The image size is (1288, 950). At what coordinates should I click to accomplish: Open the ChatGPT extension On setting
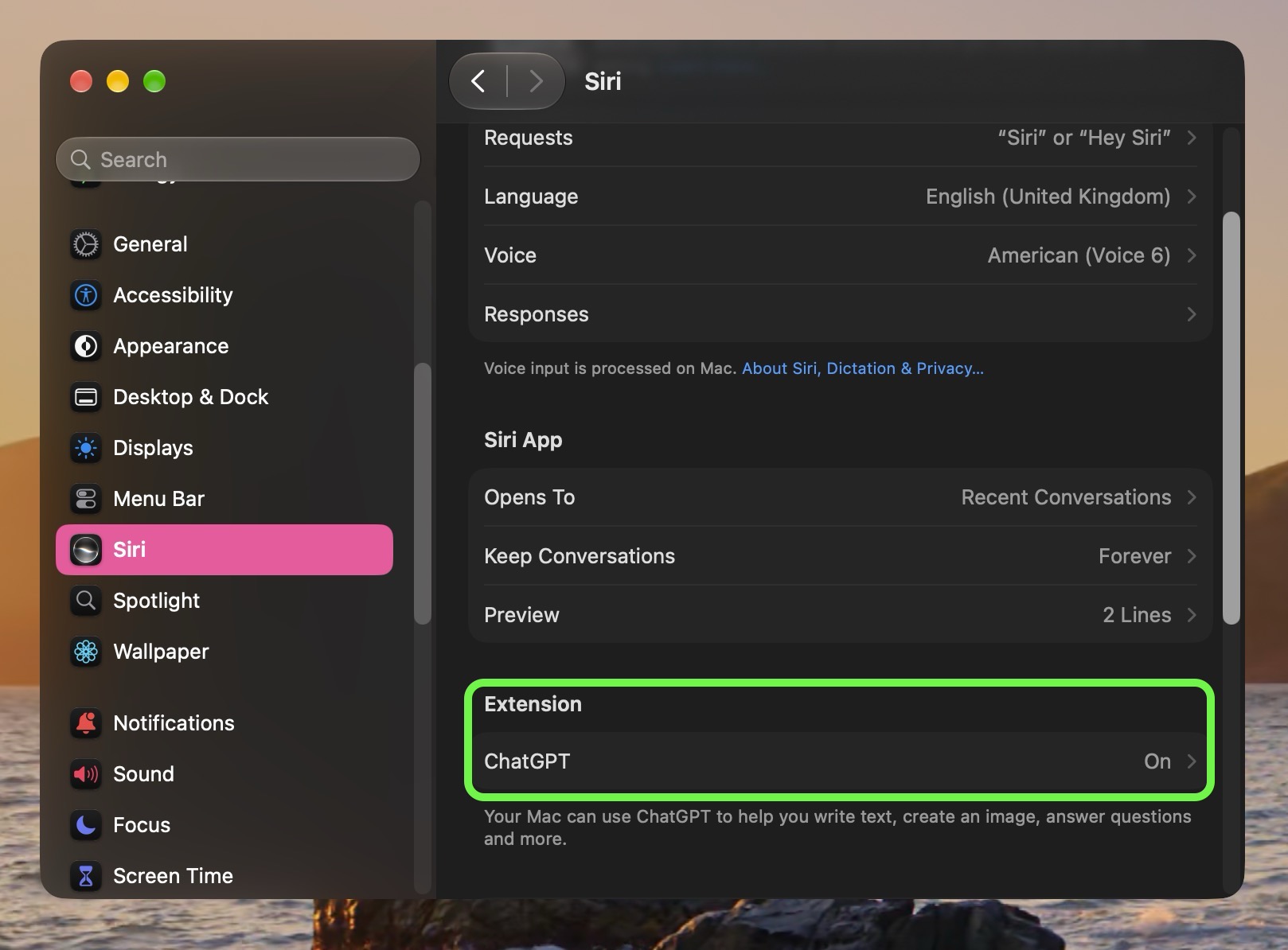(x=840, y=761)
